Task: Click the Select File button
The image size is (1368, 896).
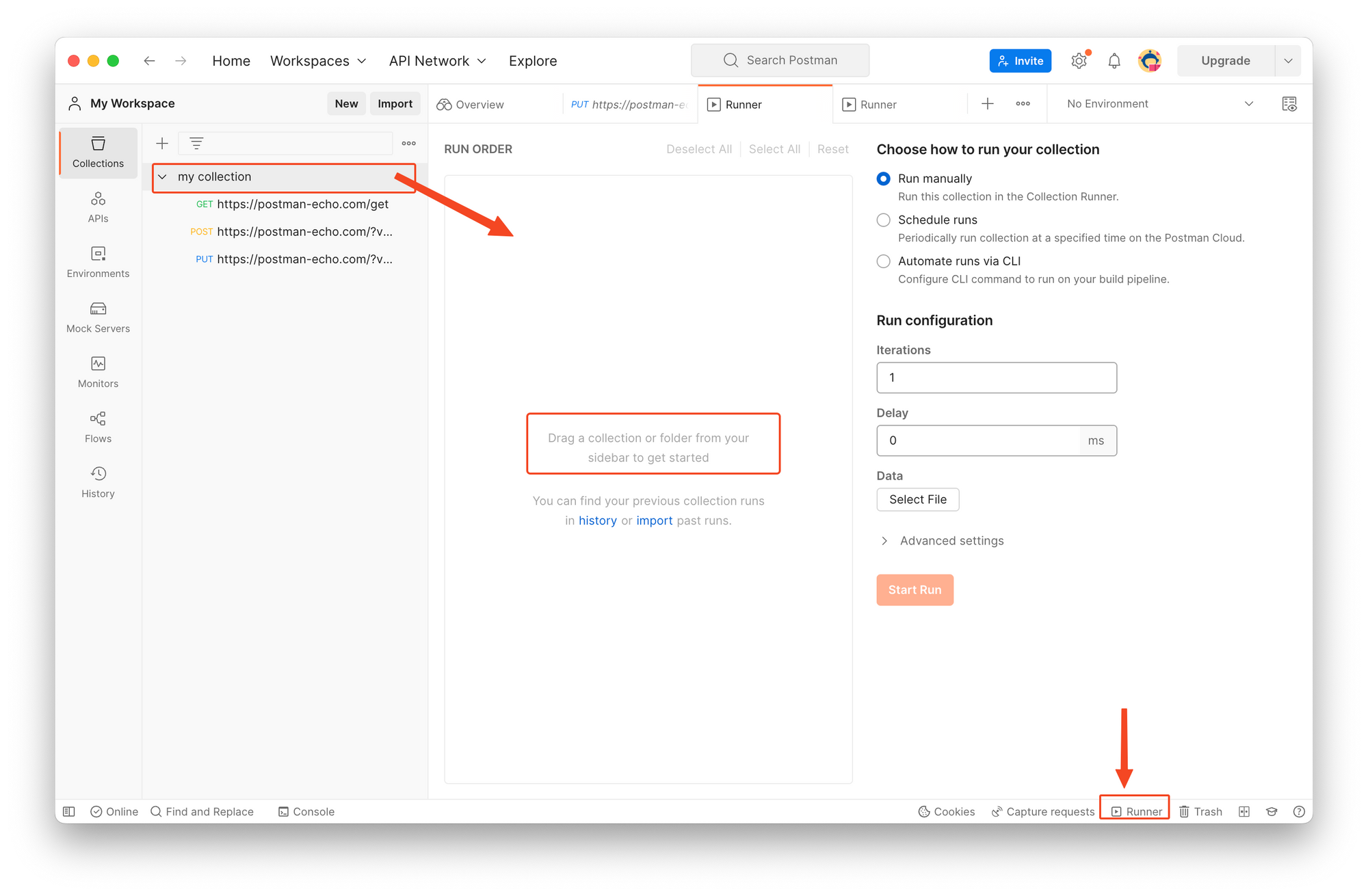Action: pos(917,499)
